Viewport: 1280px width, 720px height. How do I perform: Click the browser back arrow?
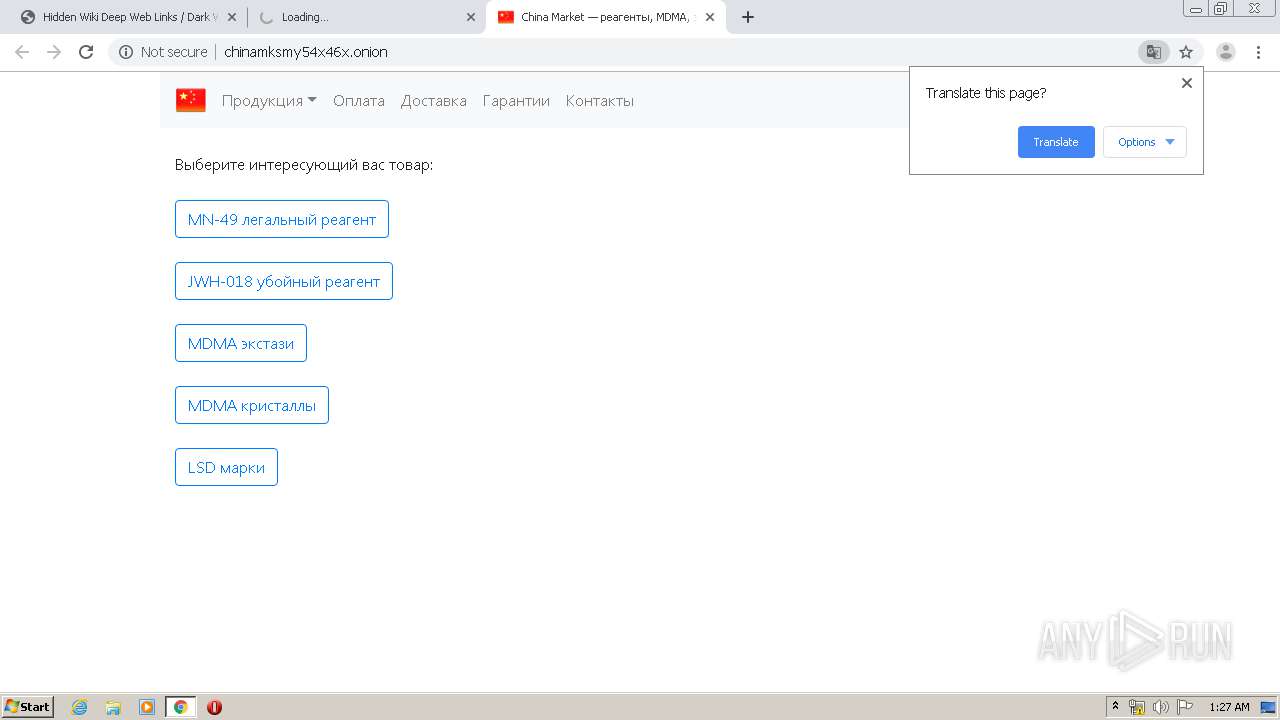tap(22, 52)
